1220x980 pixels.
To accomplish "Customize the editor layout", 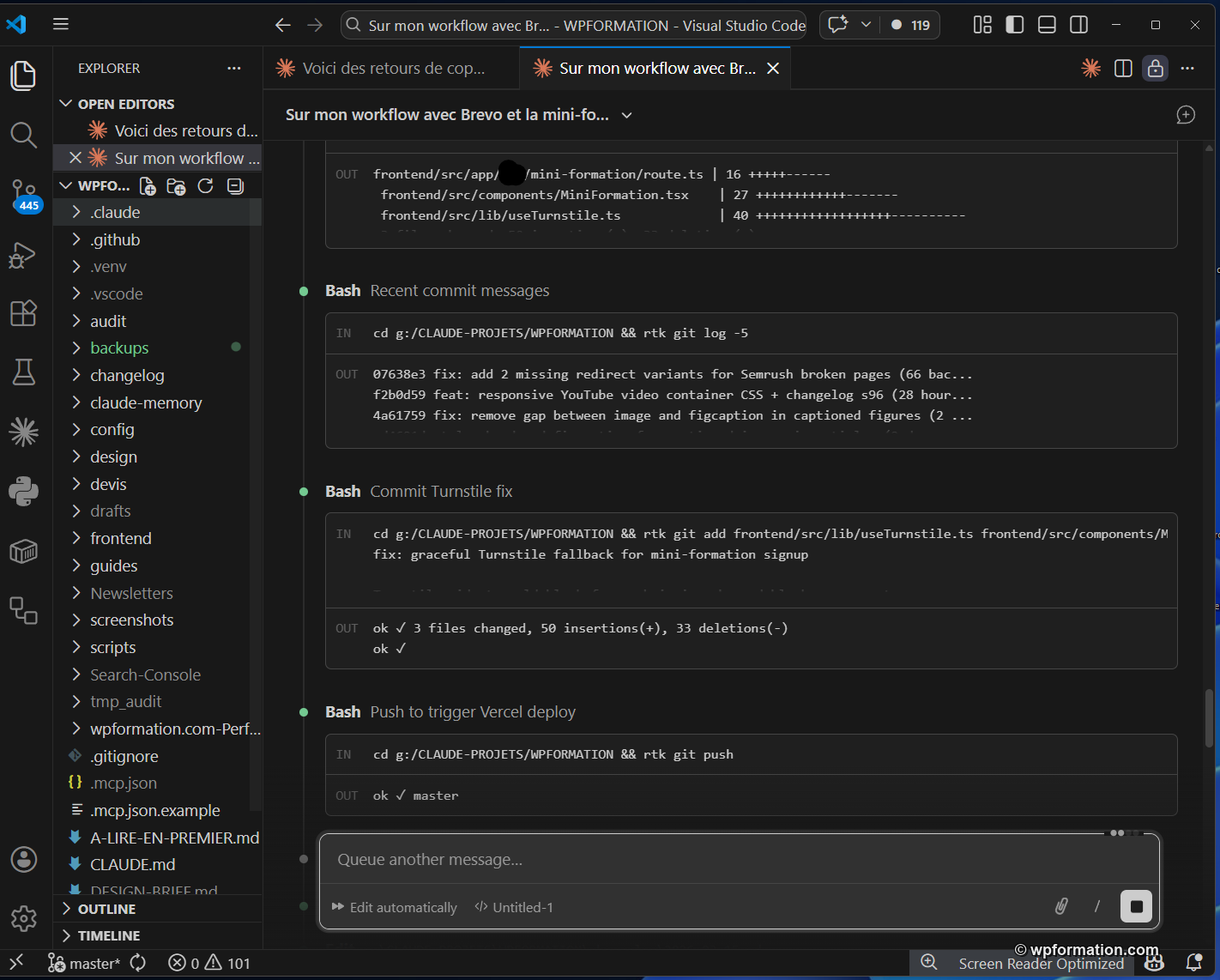I will [982, 25].
